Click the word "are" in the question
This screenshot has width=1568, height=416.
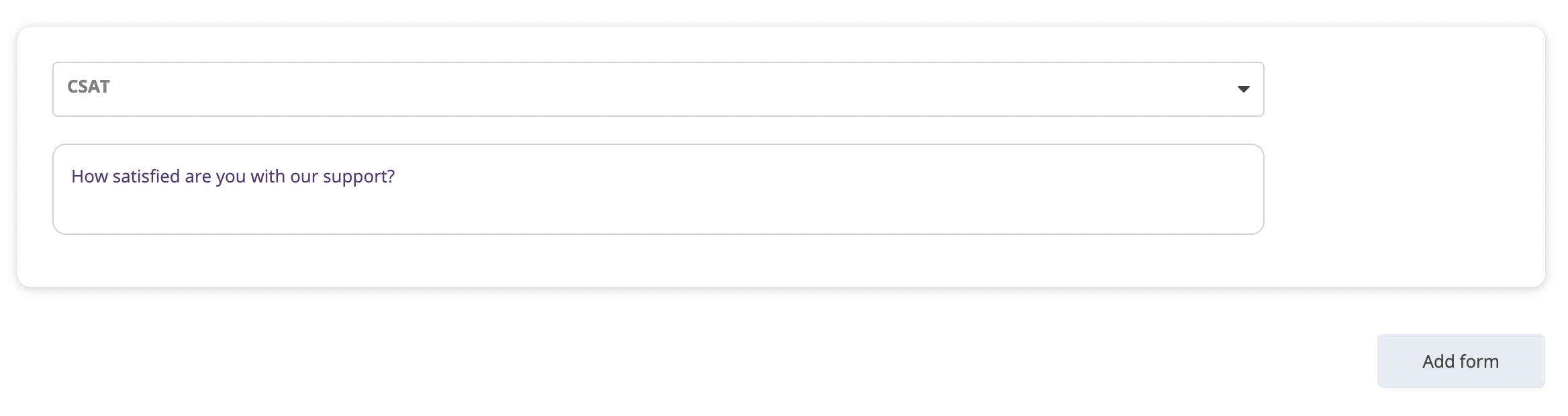click(198, 176)
